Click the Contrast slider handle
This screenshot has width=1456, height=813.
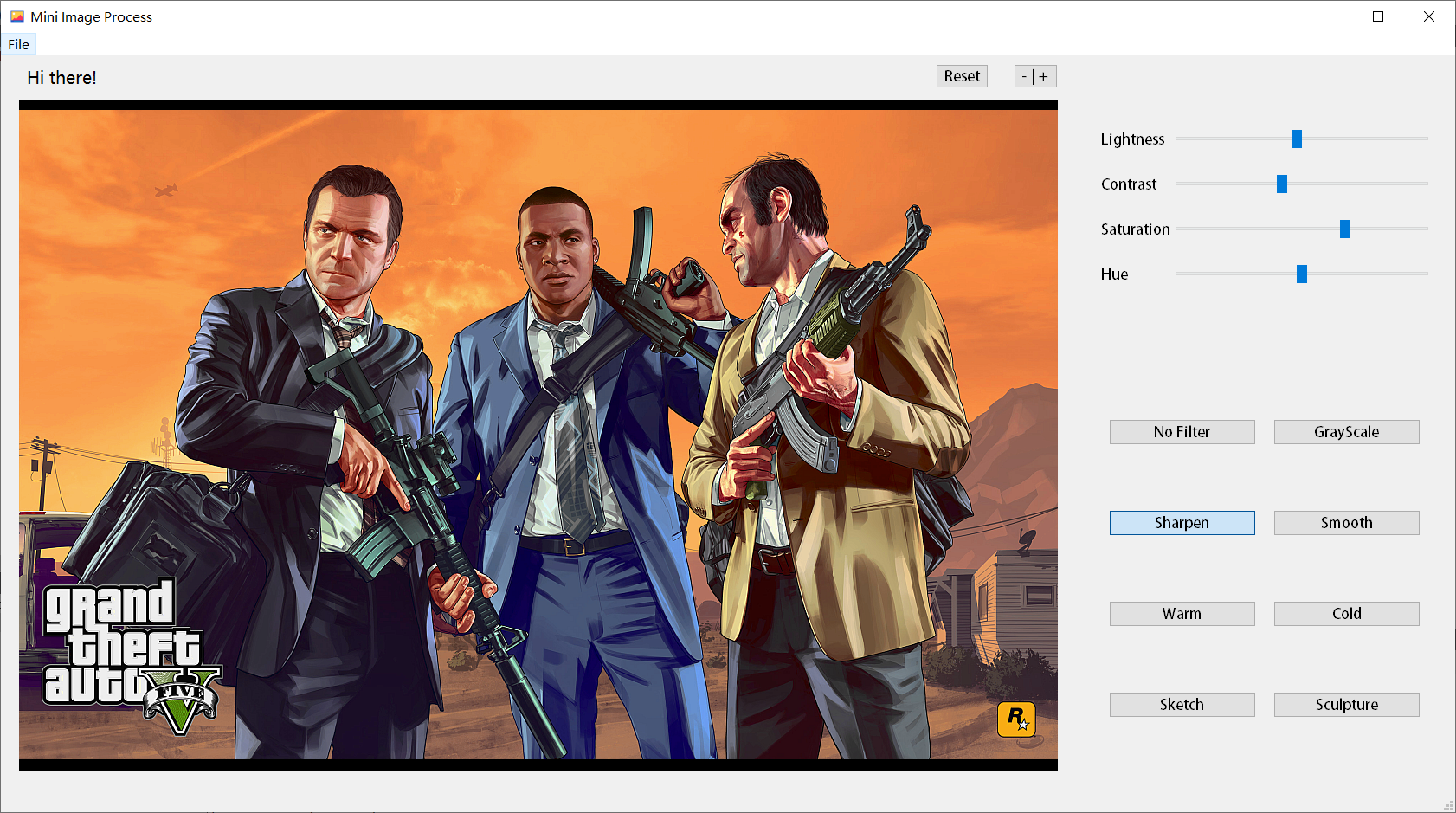pos(1282,184)
